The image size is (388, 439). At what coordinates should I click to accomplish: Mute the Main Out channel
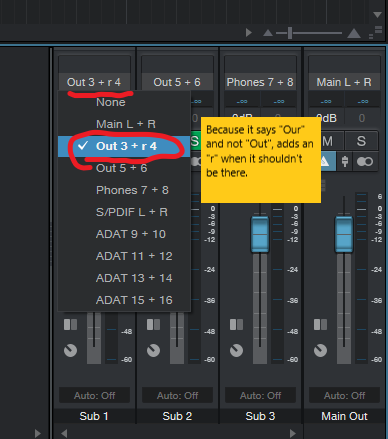327,141
